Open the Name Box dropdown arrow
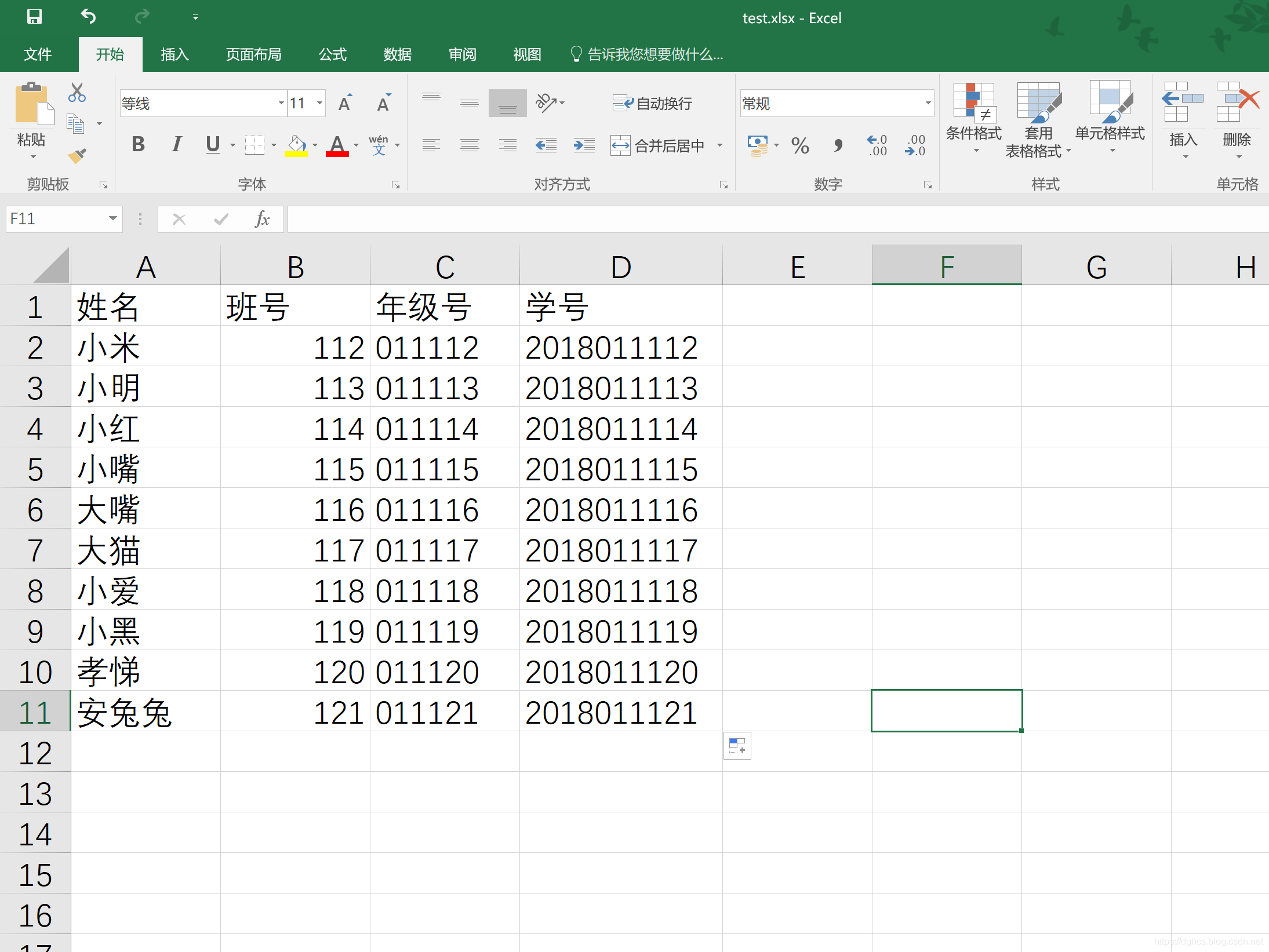This screenshot has width=1269, height=952. 112,219
